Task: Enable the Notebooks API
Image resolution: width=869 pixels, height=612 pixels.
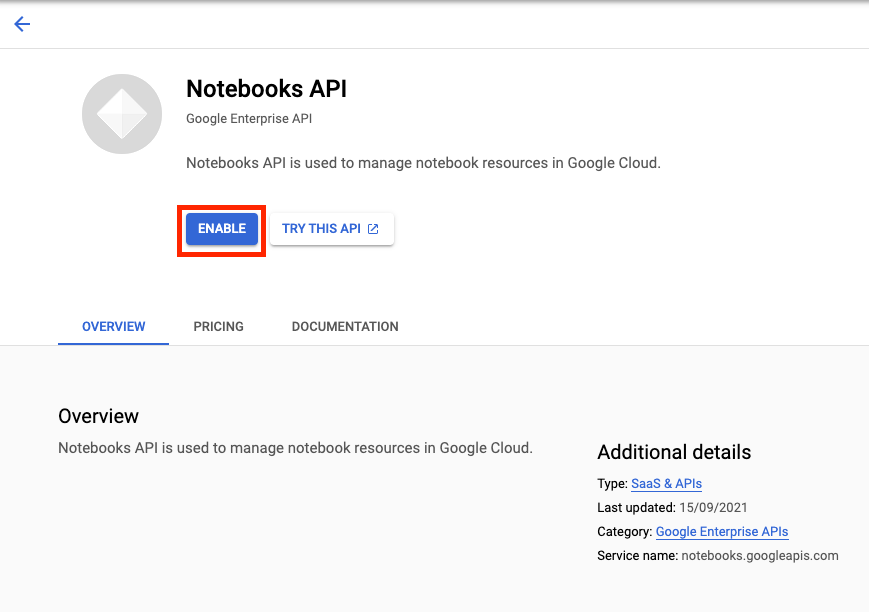Action: click(x=221, y=228)
